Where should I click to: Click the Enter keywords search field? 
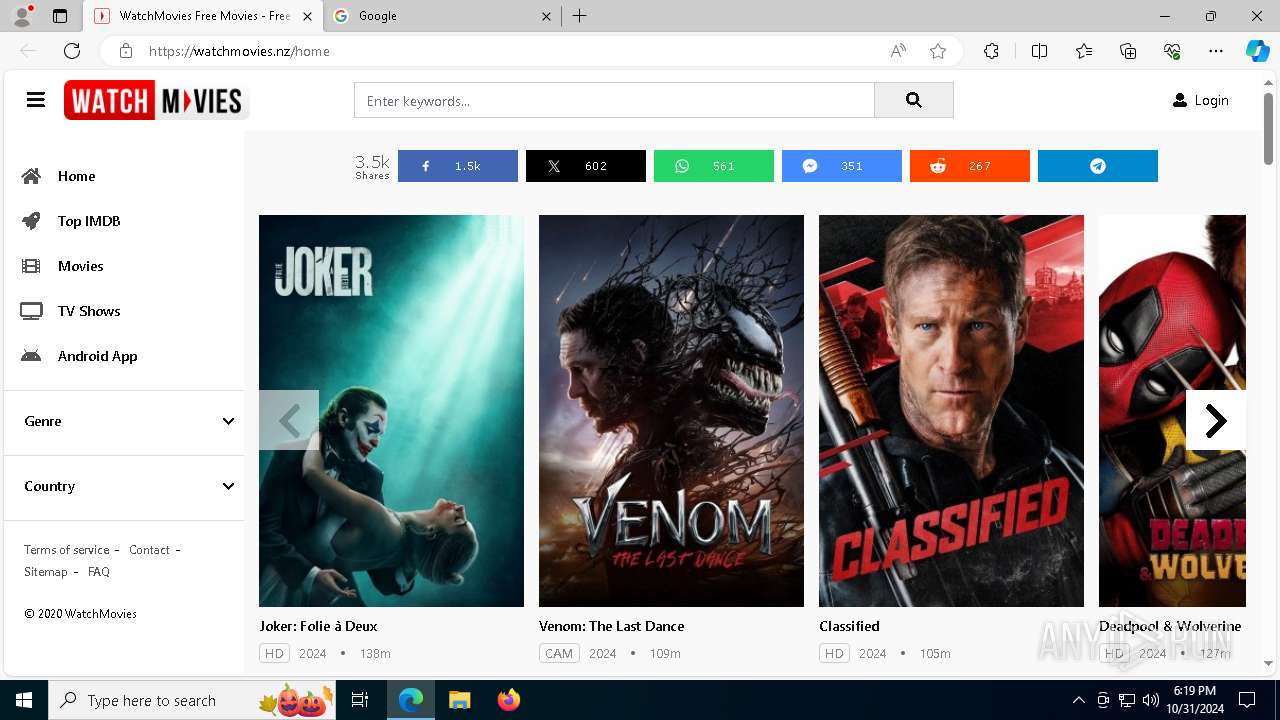[614, 100]
